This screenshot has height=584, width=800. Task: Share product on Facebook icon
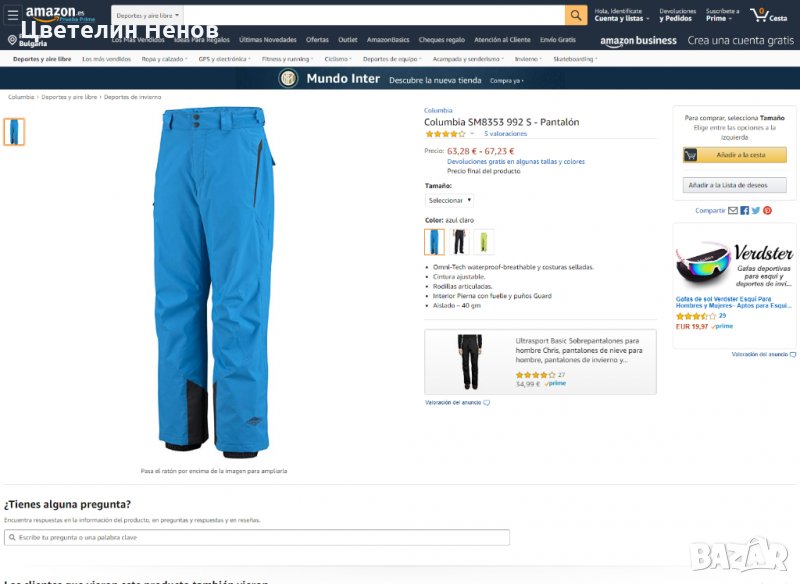pos(745,211)
